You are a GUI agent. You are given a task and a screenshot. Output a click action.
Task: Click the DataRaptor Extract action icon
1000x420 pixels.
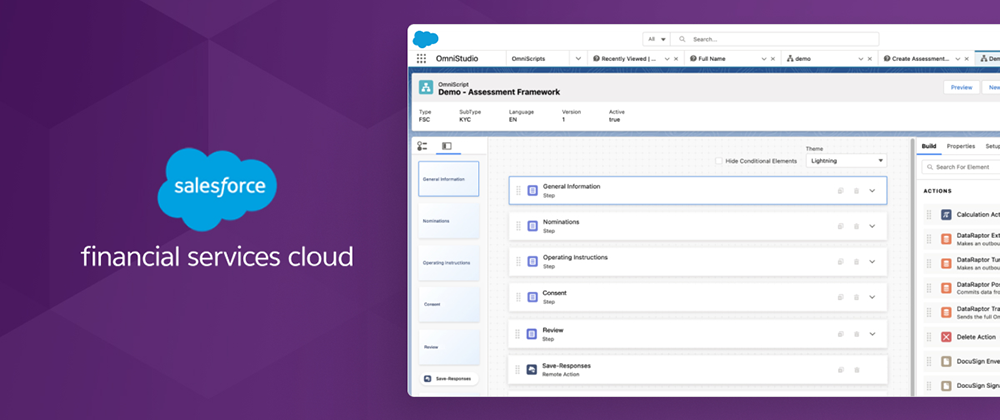coord(946,239)
